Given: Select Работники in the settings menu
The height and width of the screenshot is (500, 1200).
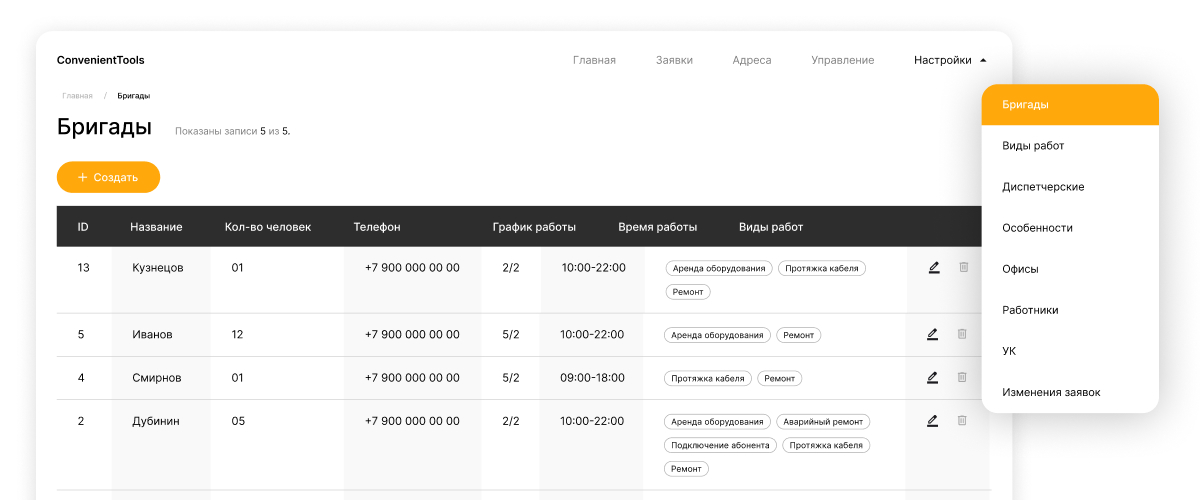Looking at the screenshot, I should 1070,310.
